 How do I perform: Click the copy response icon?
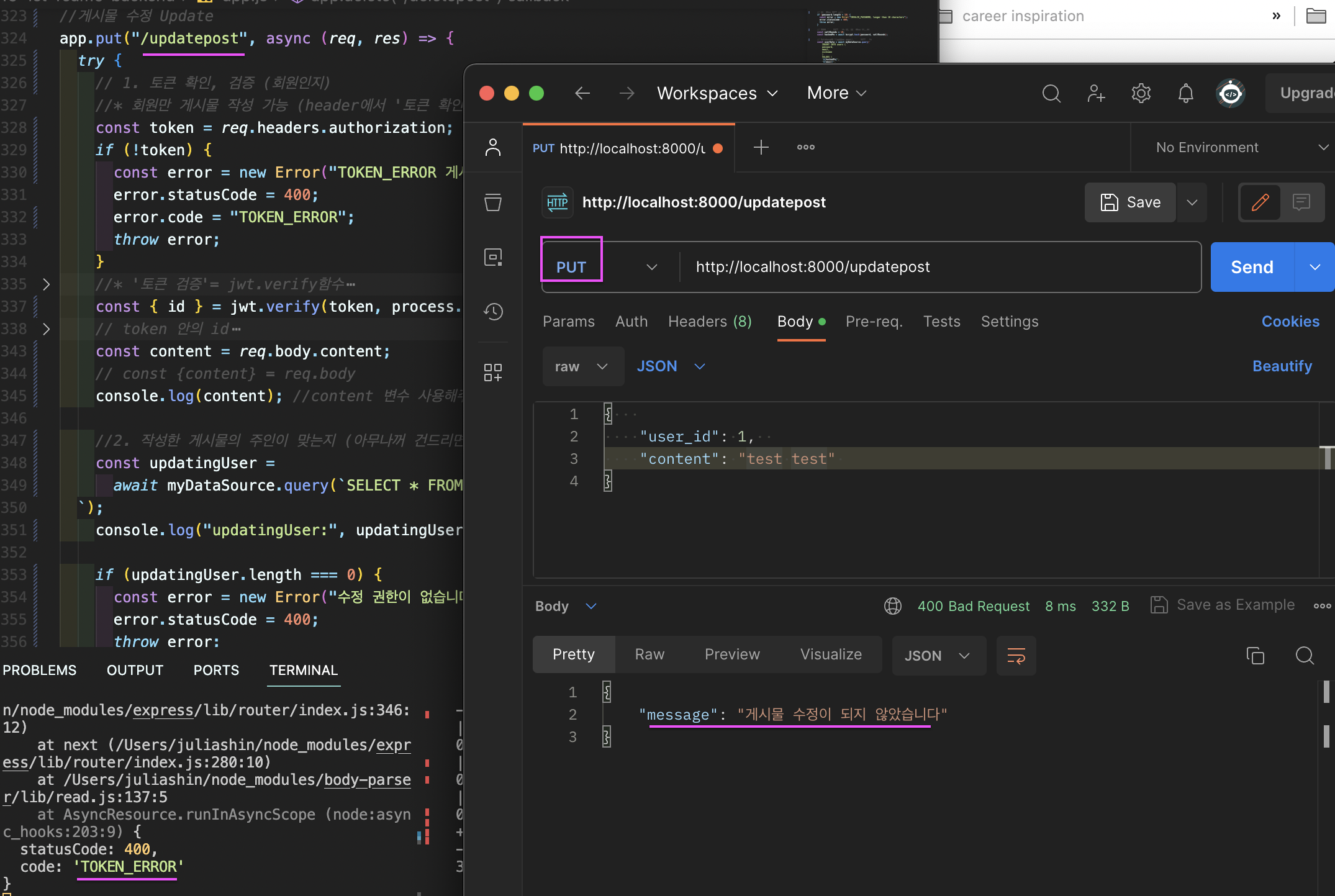pos(1255,656)
